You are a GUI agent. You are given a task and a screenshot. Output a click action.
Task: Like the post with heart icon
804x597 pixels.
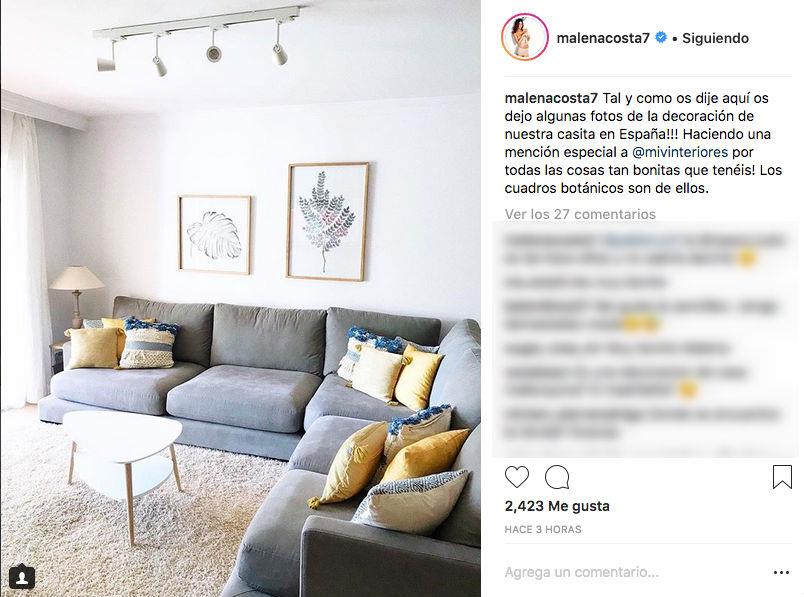pyautogui.click(x=517, y=477)
